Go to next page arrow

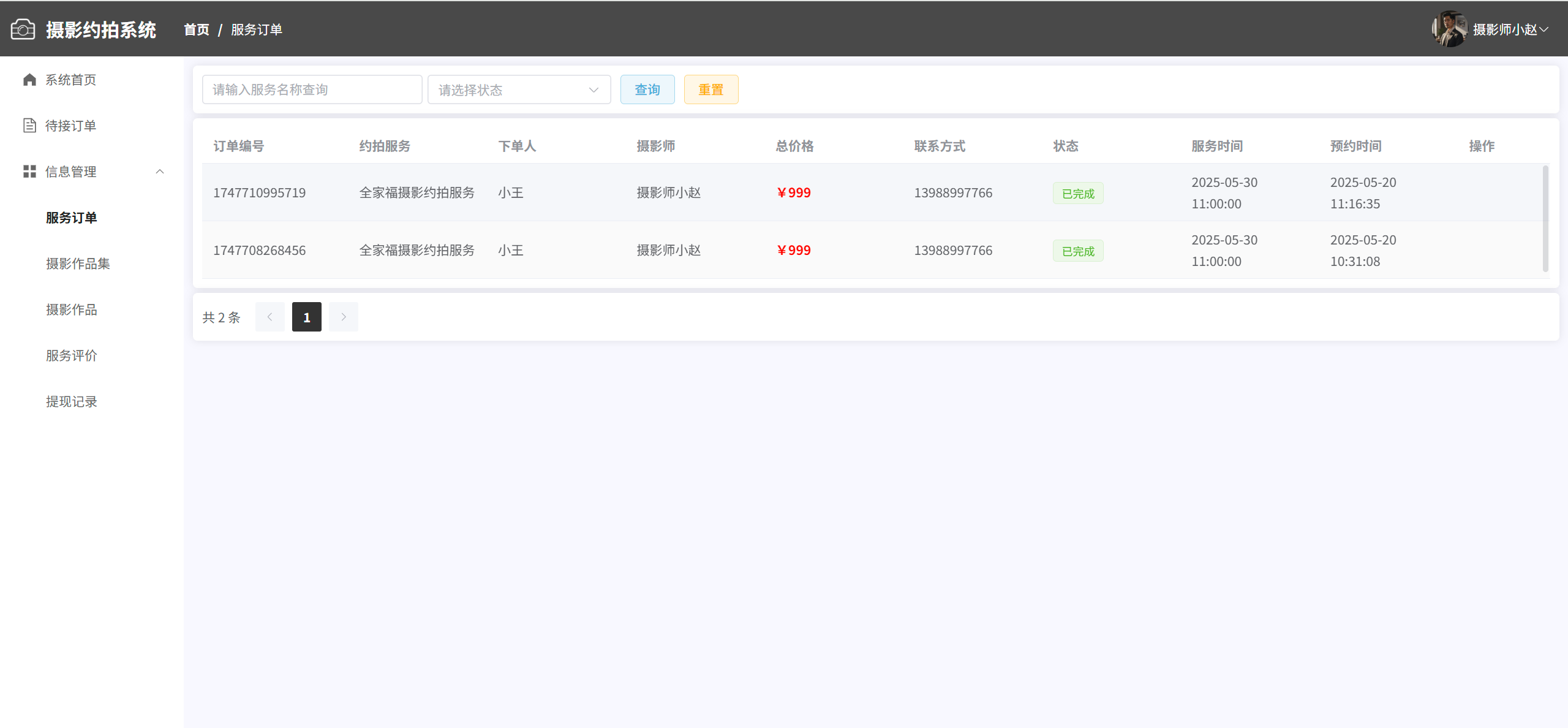(344, 317)
